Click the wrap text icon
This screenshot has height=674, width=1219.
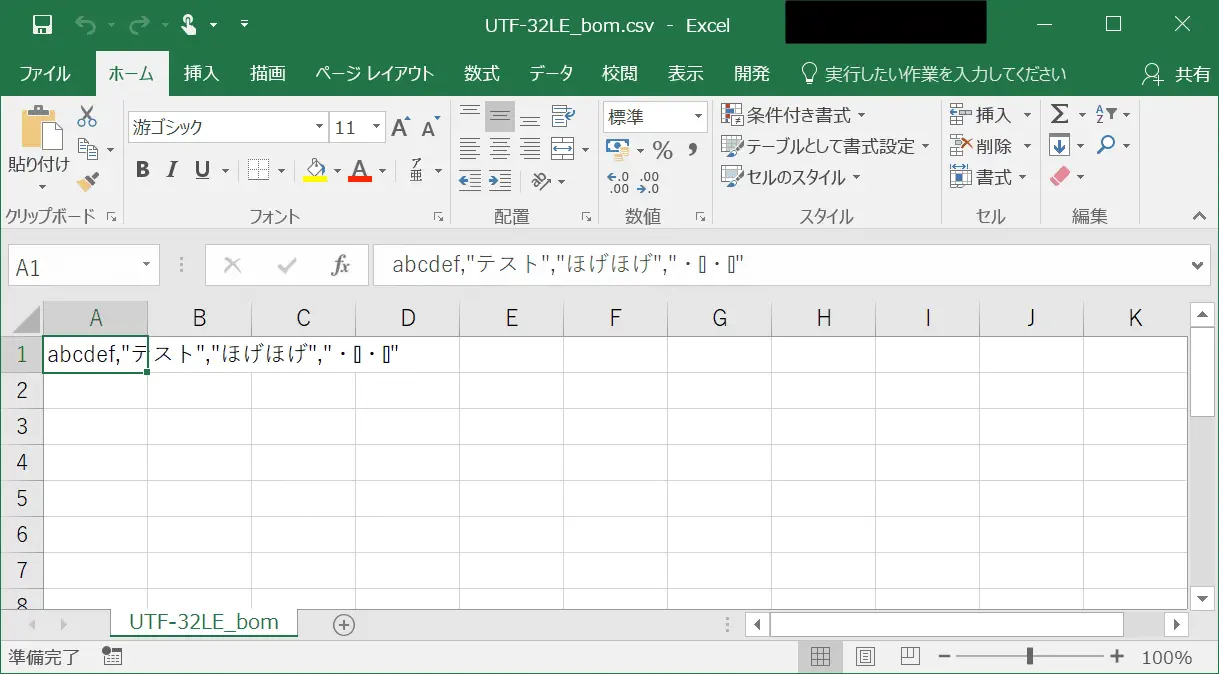(x=563, y=116)
